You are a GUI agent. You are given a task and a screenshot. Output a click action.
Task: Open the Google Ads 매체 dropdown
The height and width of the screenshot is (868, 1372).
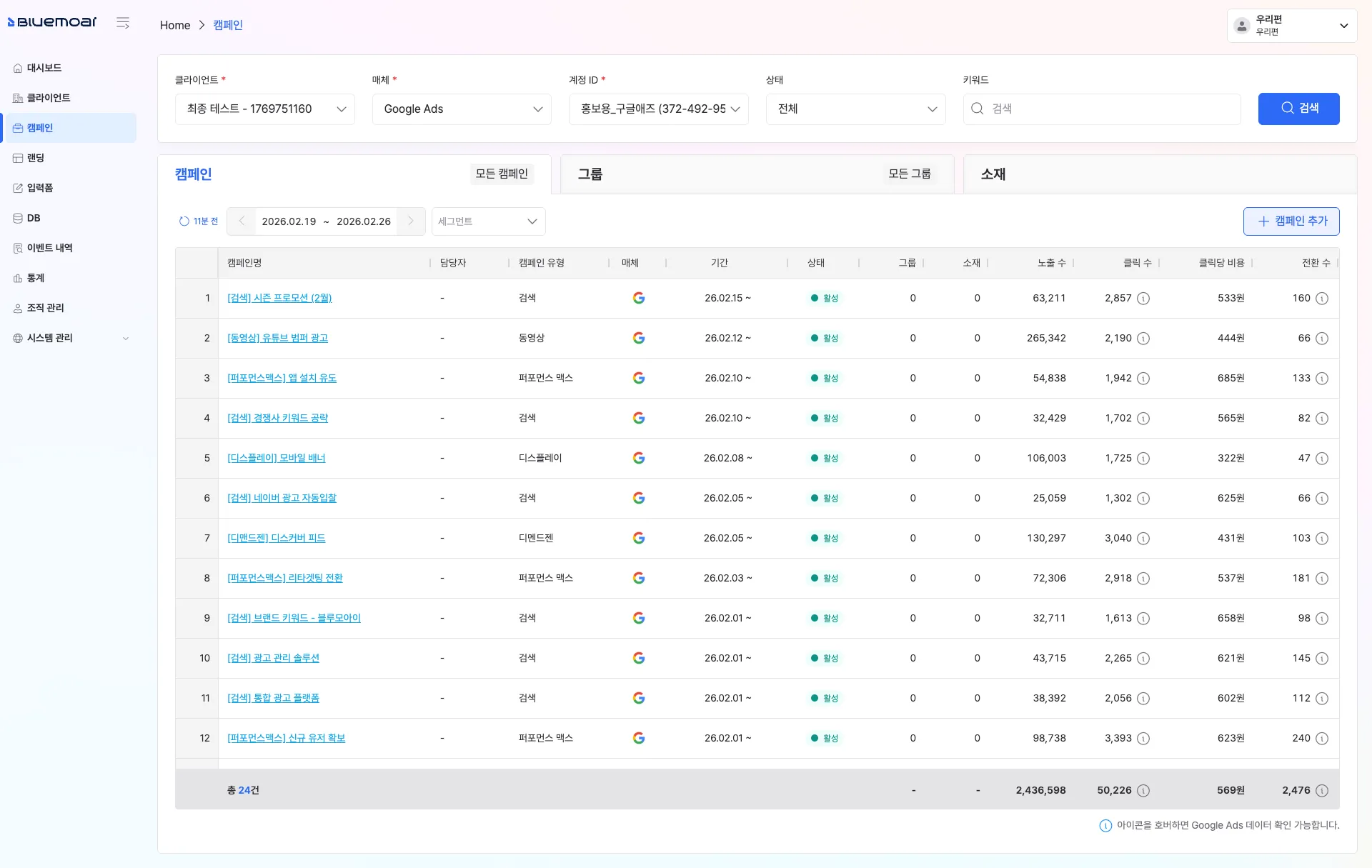462,109
